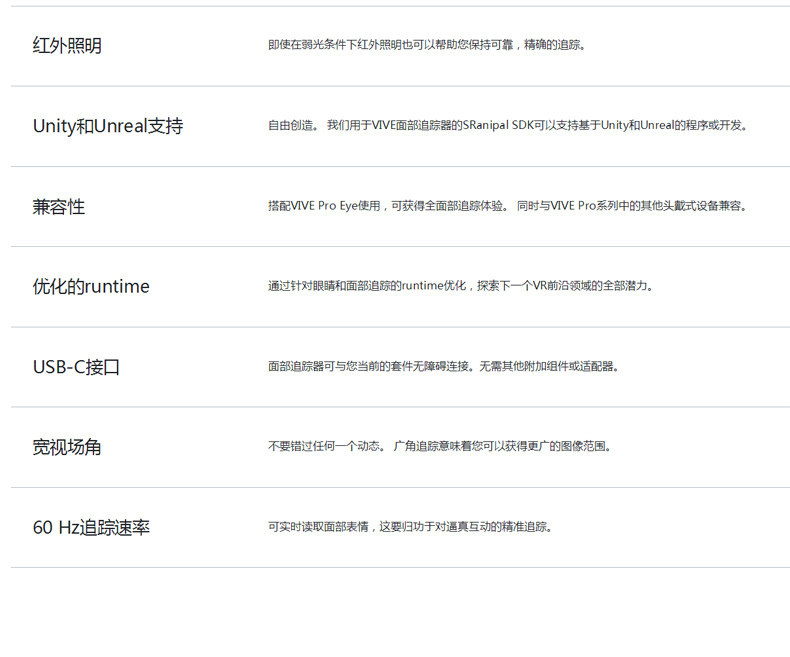Click the USB-C接口 feature title
Viewport: 790px width, 657px height.
click(x=76, y=367)
